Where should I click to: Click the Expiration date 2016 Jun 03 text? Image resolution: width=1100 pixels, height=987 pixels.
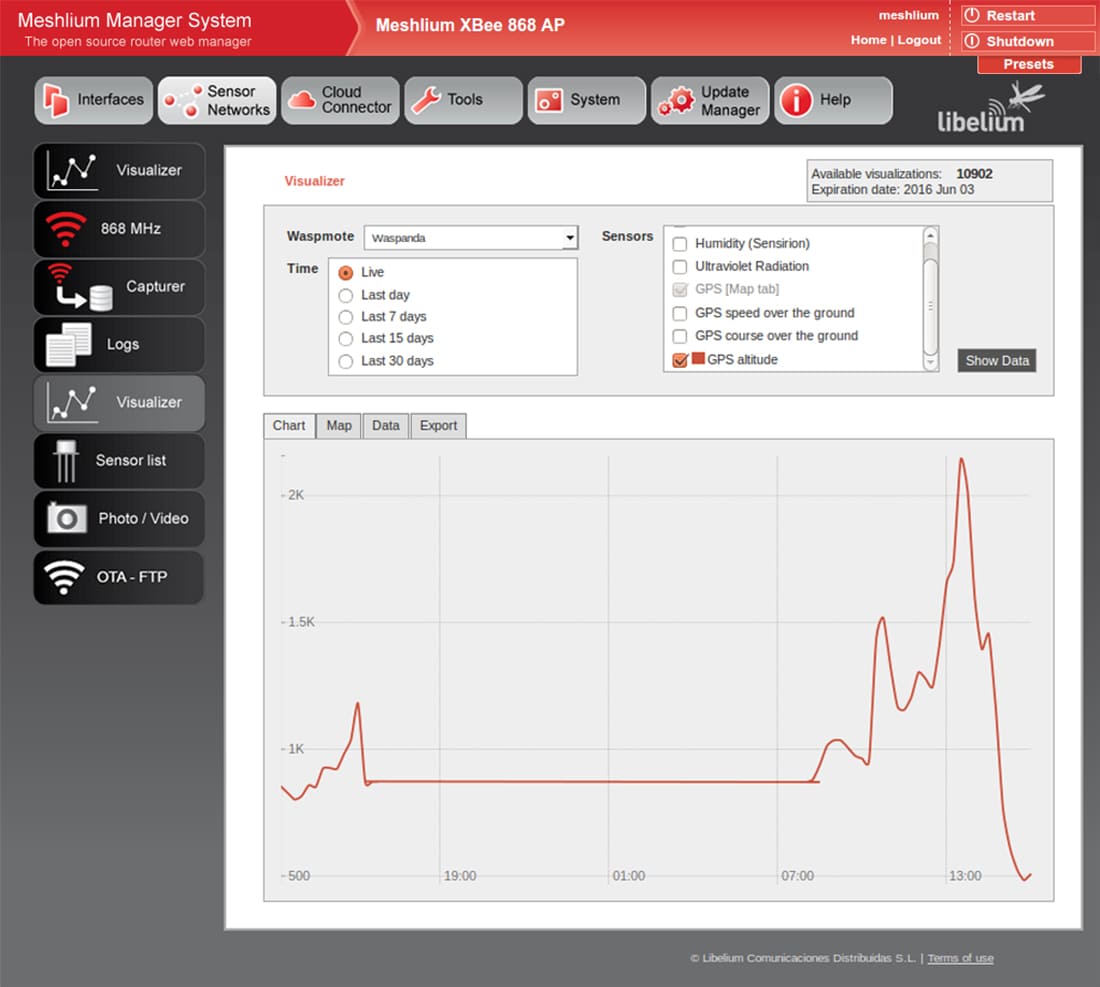click(892, 190)
